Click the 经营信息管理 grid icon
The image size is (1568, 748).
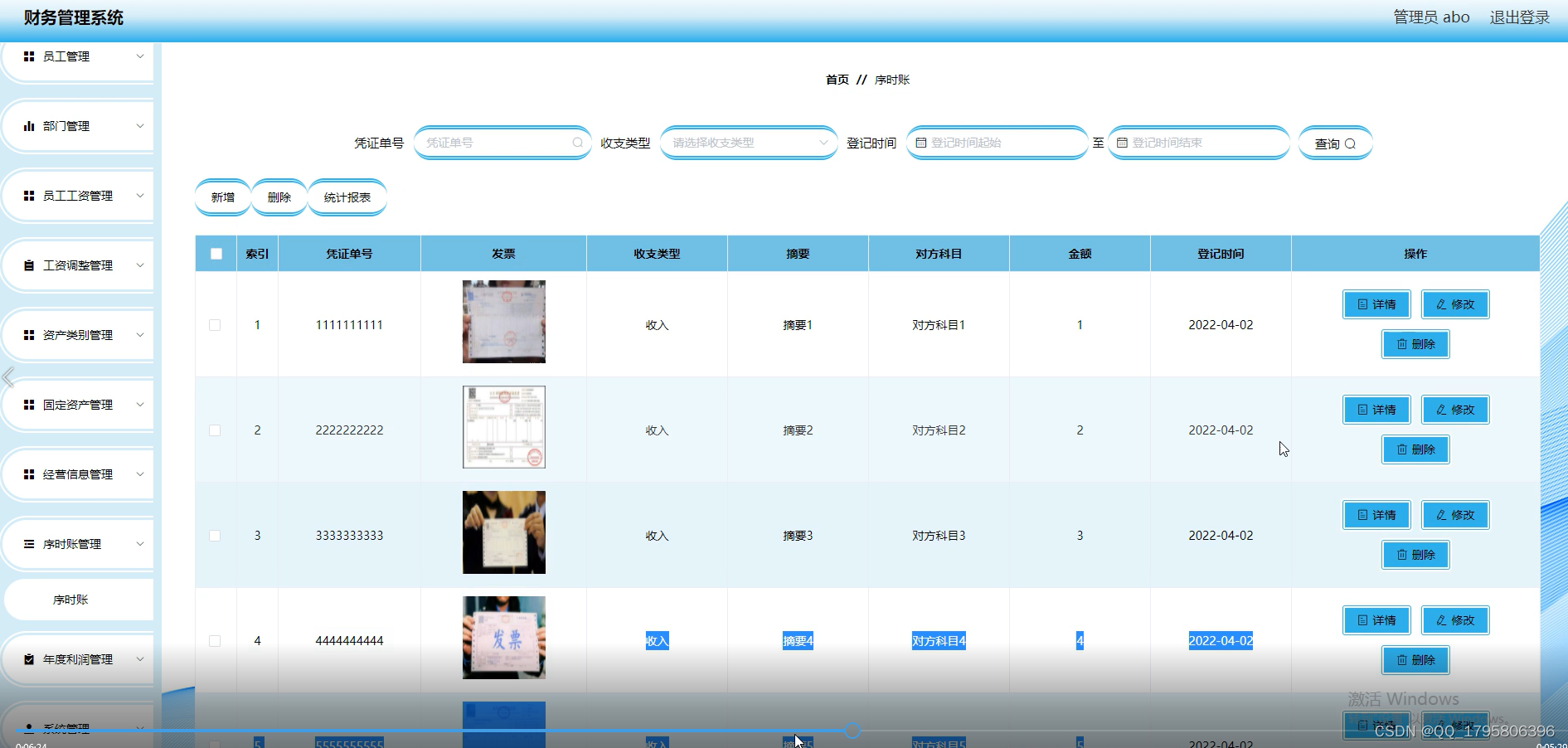(x=29, y=474)
